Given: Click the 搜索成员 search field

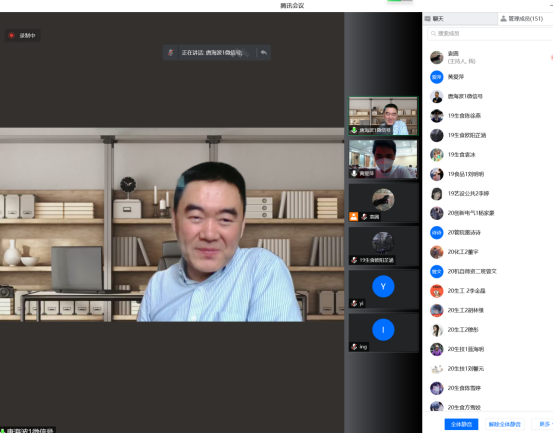Looking at the screenshot, I should click(x=490, y=33).
